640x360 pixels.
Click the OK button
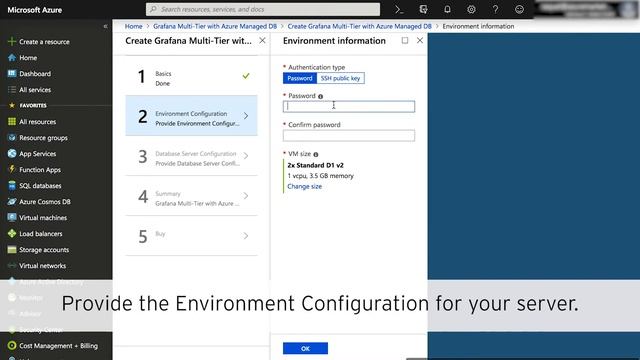[x=305, y=348]
